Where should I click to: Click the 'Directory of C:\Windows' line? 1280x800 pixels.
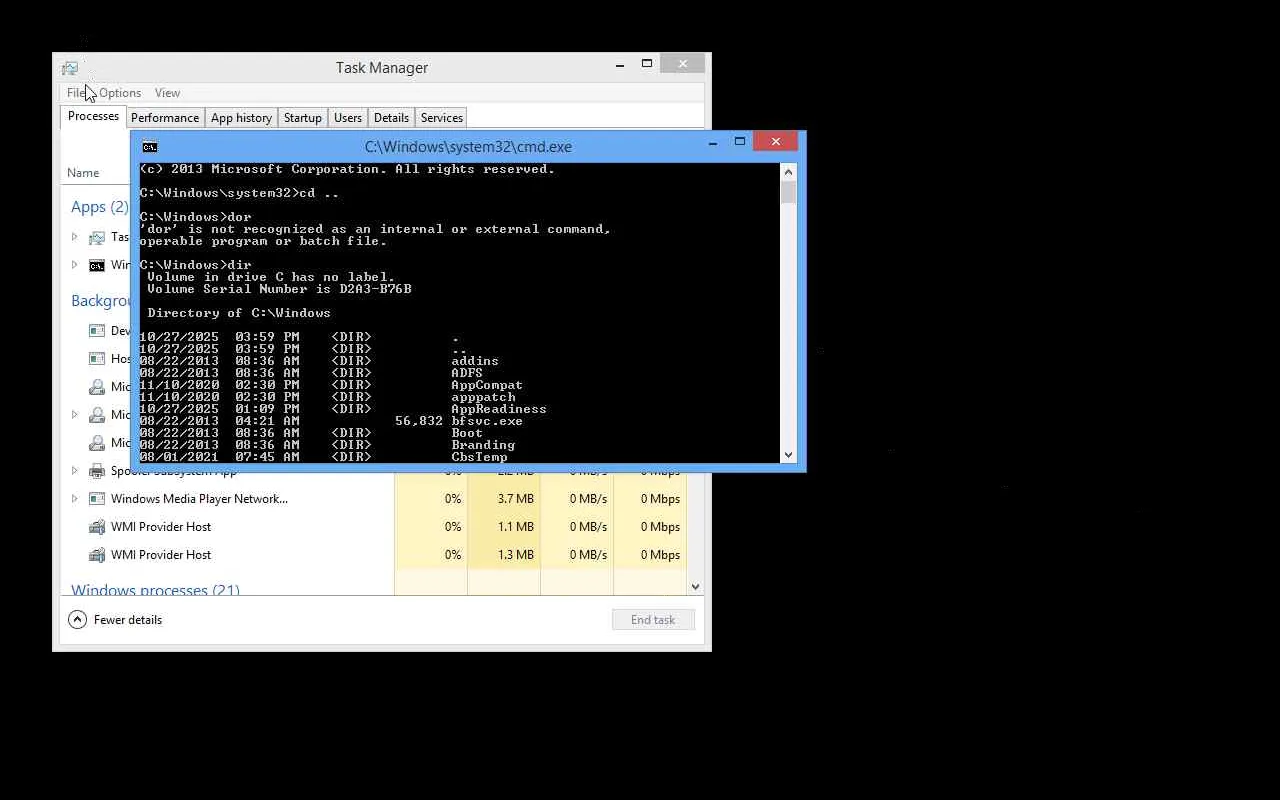pyautogui.click(x=239, y=313)
